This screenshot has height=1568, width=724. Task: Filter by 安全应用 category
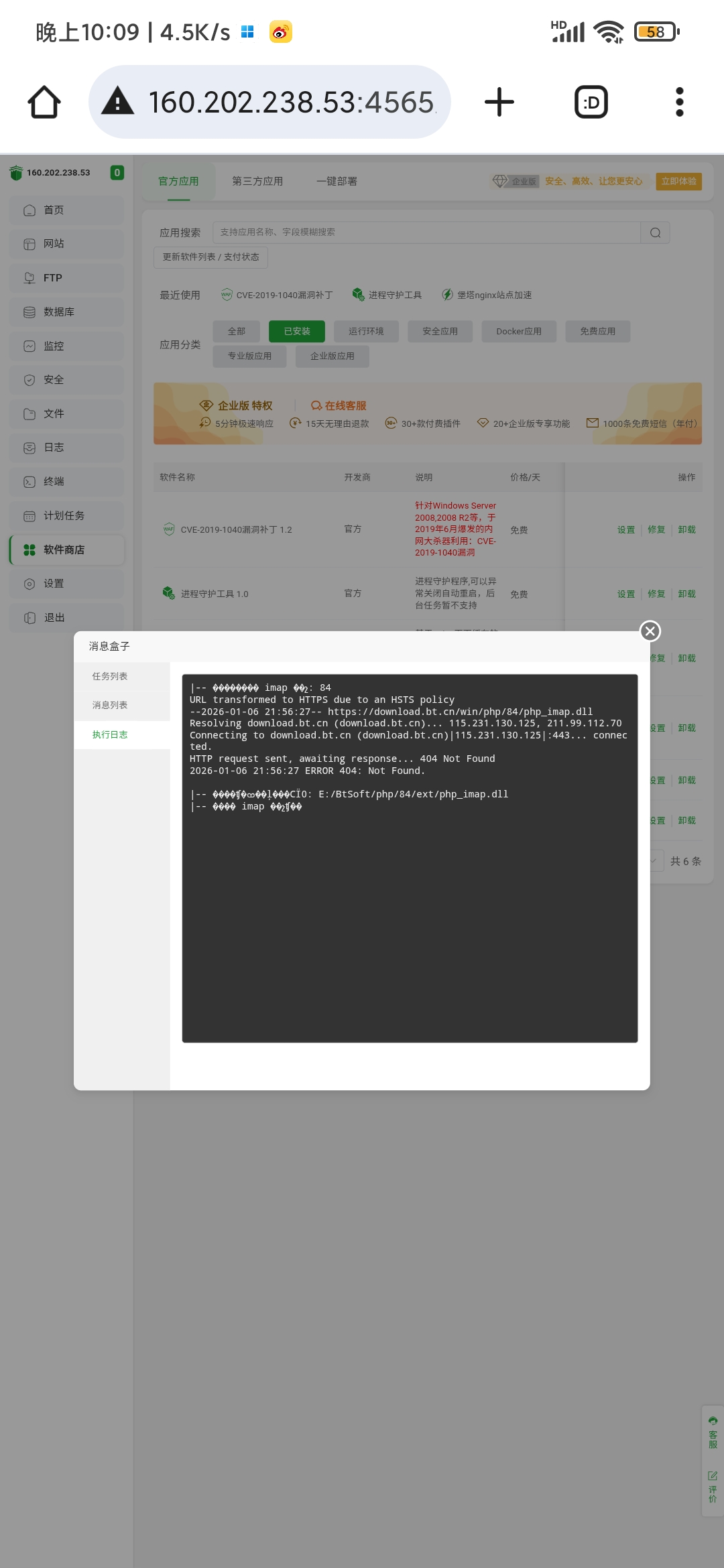(x=440, y=332)
